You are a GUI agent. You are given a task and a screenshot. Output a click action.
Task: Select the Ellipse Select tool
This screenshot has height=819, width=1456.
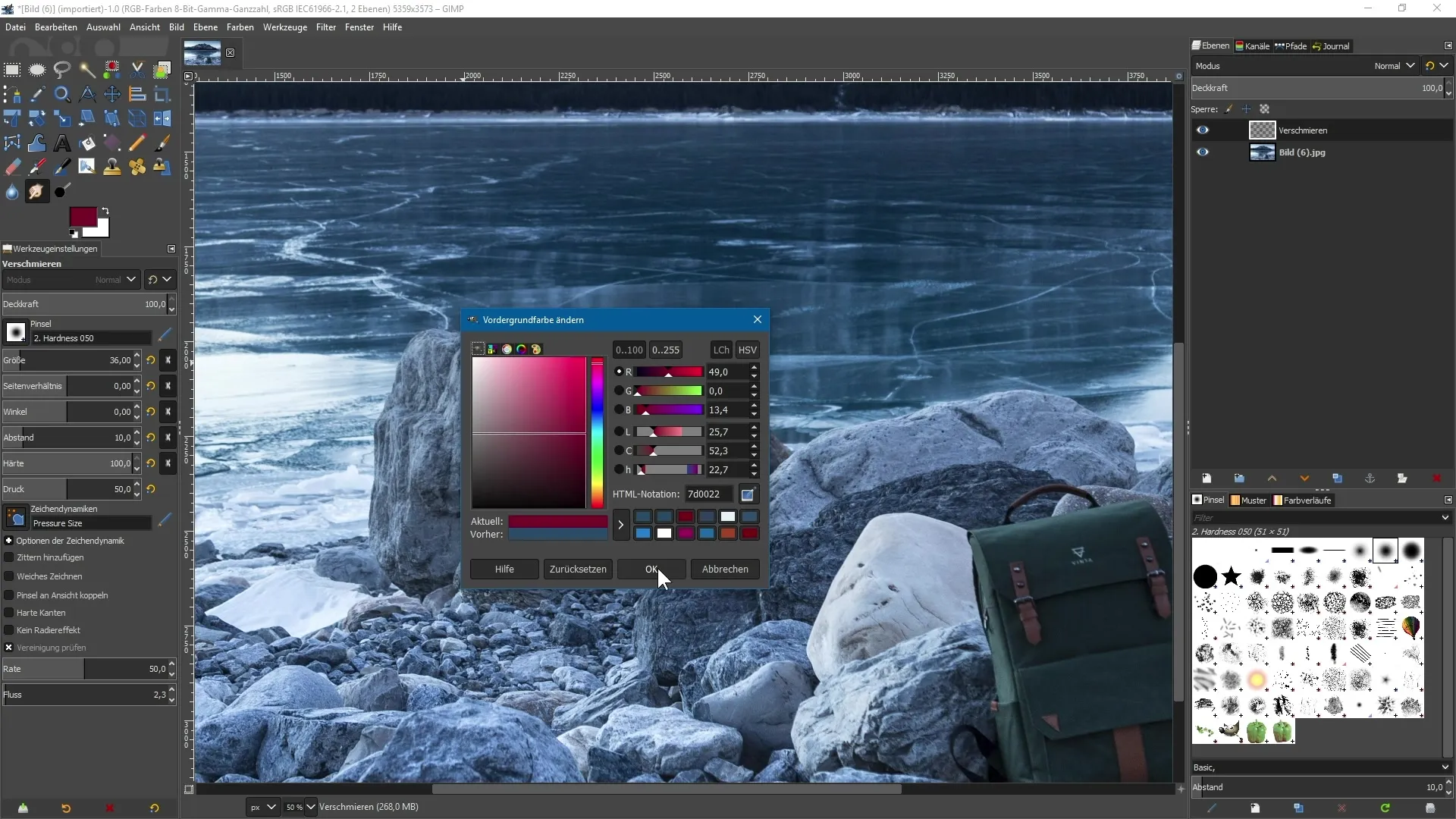(37, 70)
